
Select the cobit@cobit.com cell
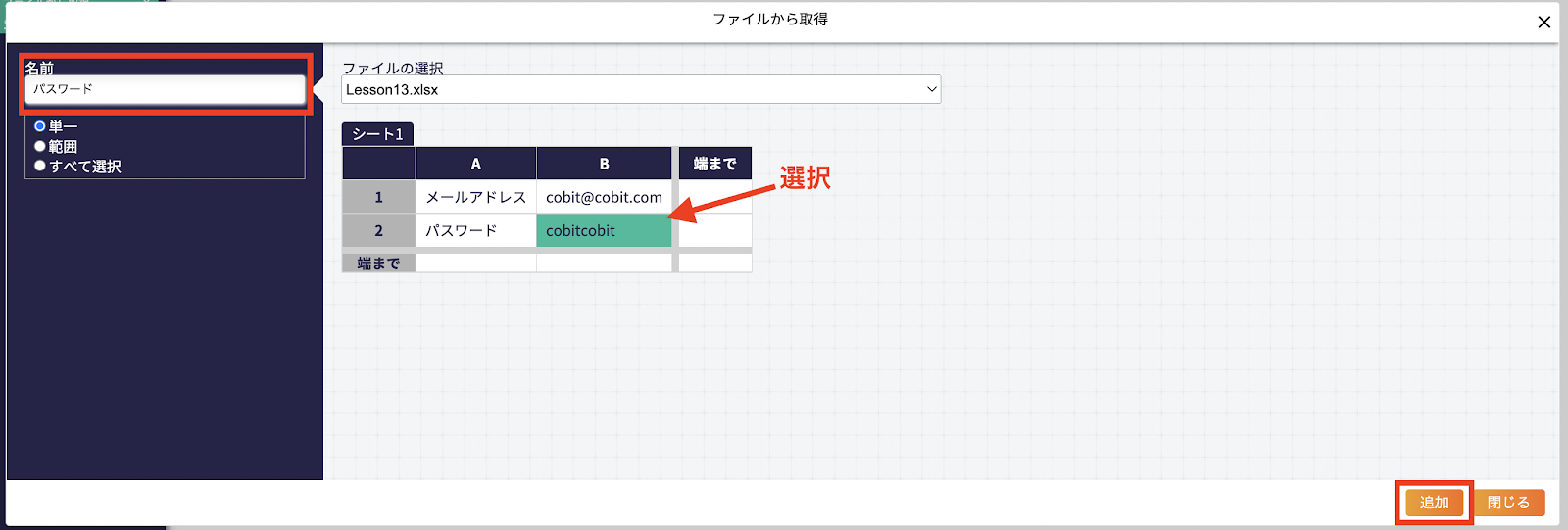pyautogui.click(x=604, y=197)
